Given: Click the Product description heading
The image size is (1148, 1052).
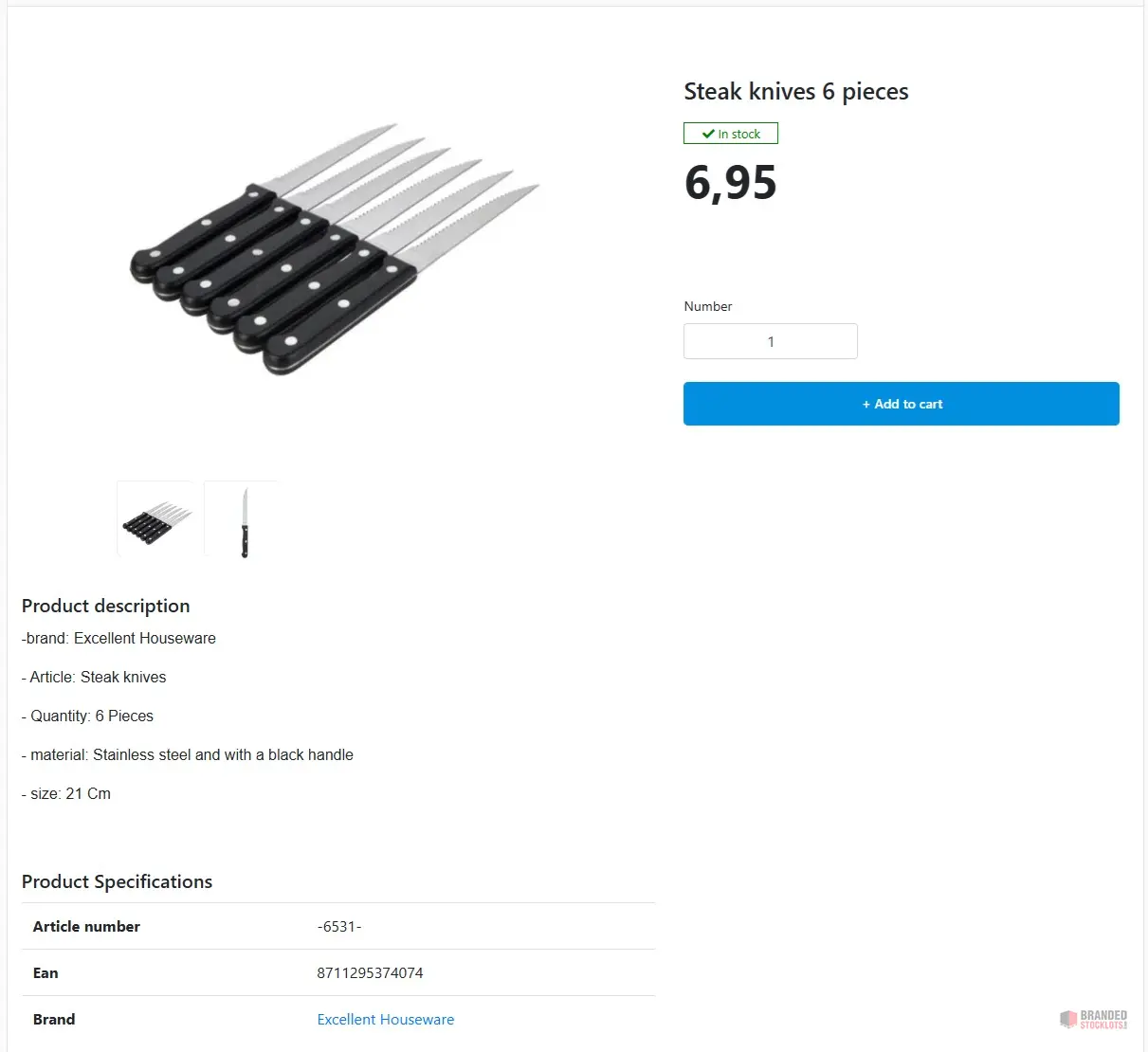Looking at the screenshot, I should (105, 607).
